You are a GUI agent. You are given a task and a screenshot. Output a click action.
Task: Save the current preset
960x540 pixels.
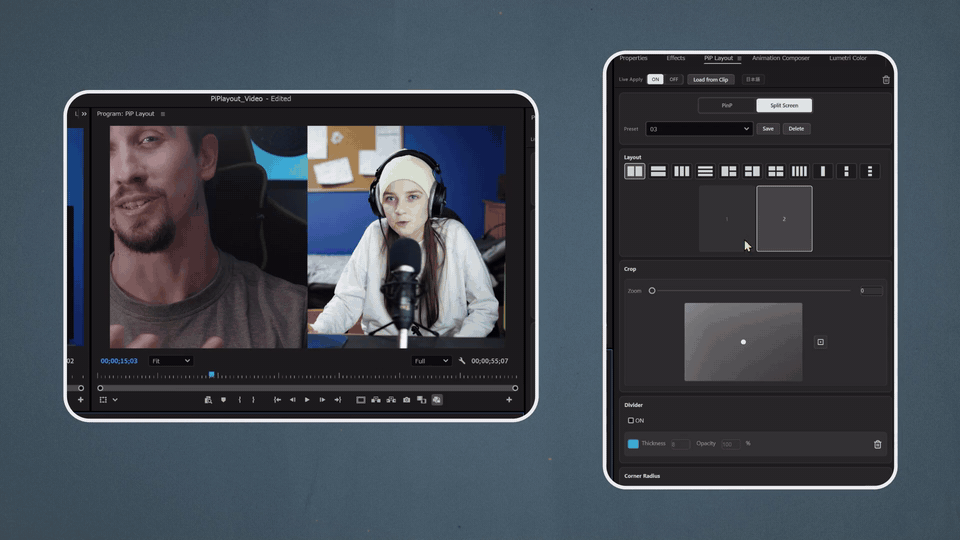click(768, 129)
